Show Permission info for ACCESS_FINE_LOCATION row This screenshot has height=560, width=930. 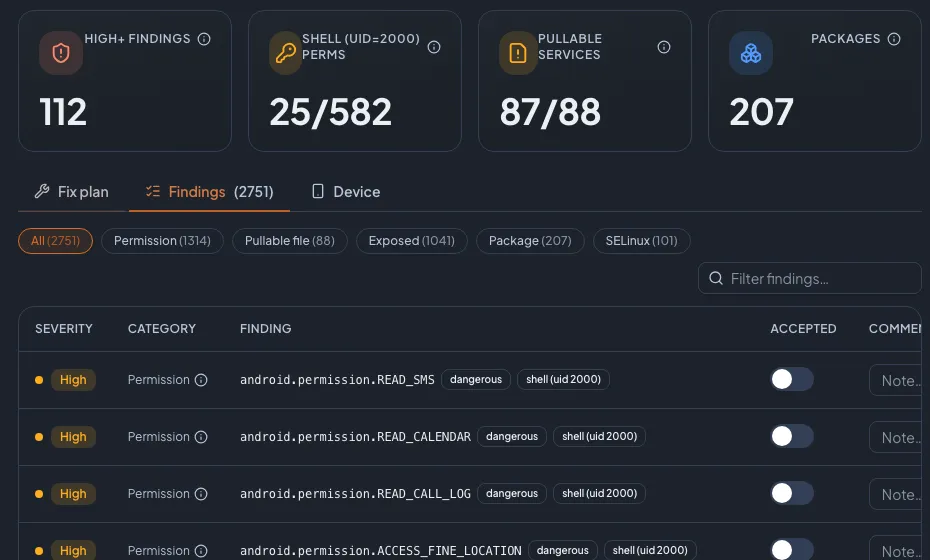point(201,551)
